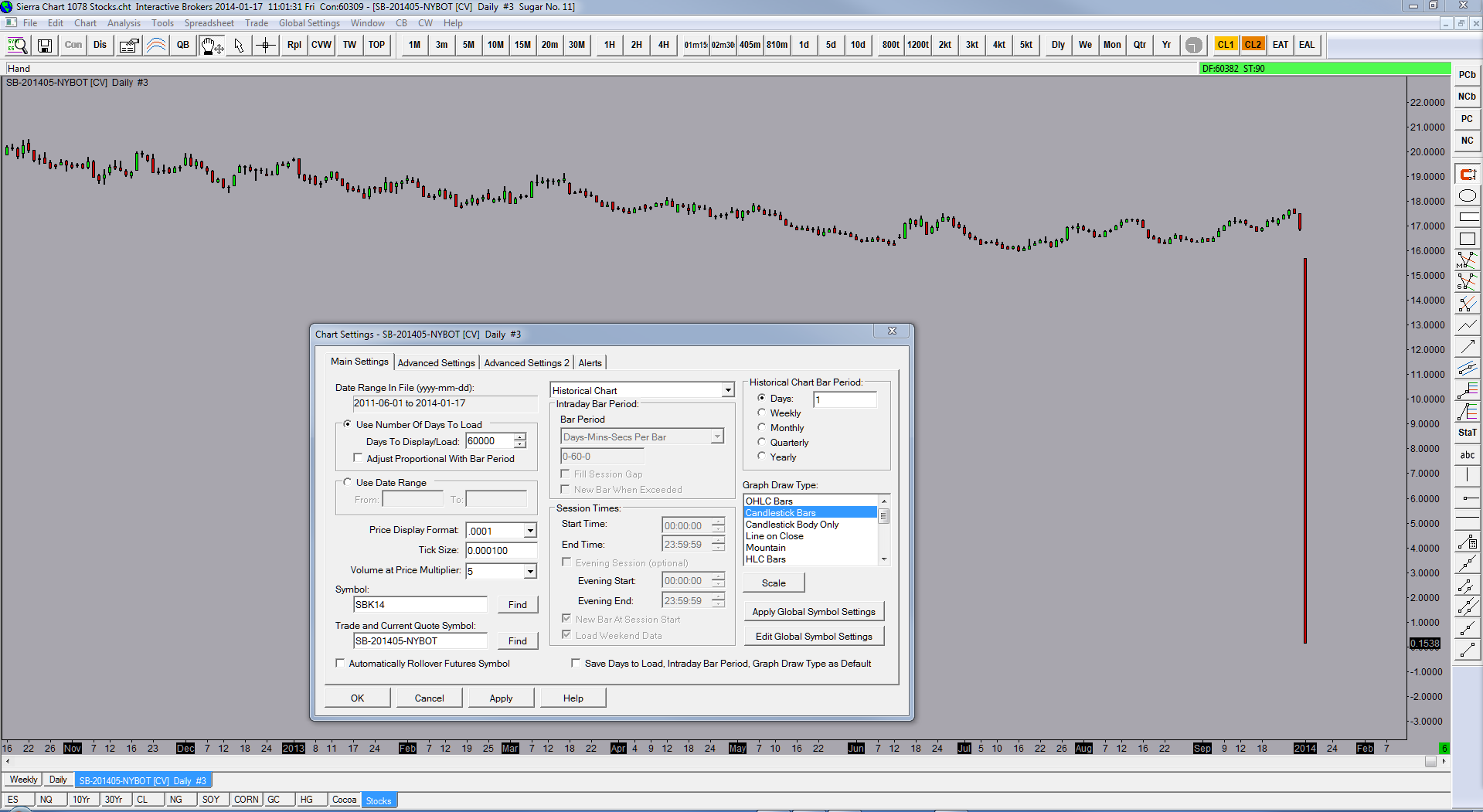Select the abc text drawing tool
1483x812 pixels.
coord(1467,455)
